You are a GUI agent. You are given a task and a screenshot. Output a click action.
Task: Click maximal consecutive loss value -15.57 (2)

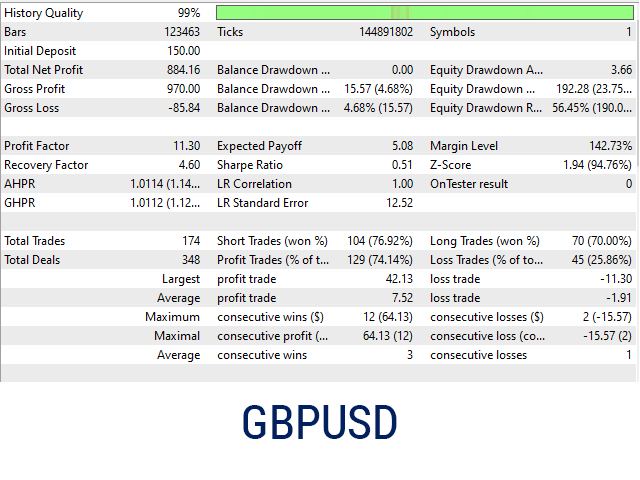pos(607,336)
